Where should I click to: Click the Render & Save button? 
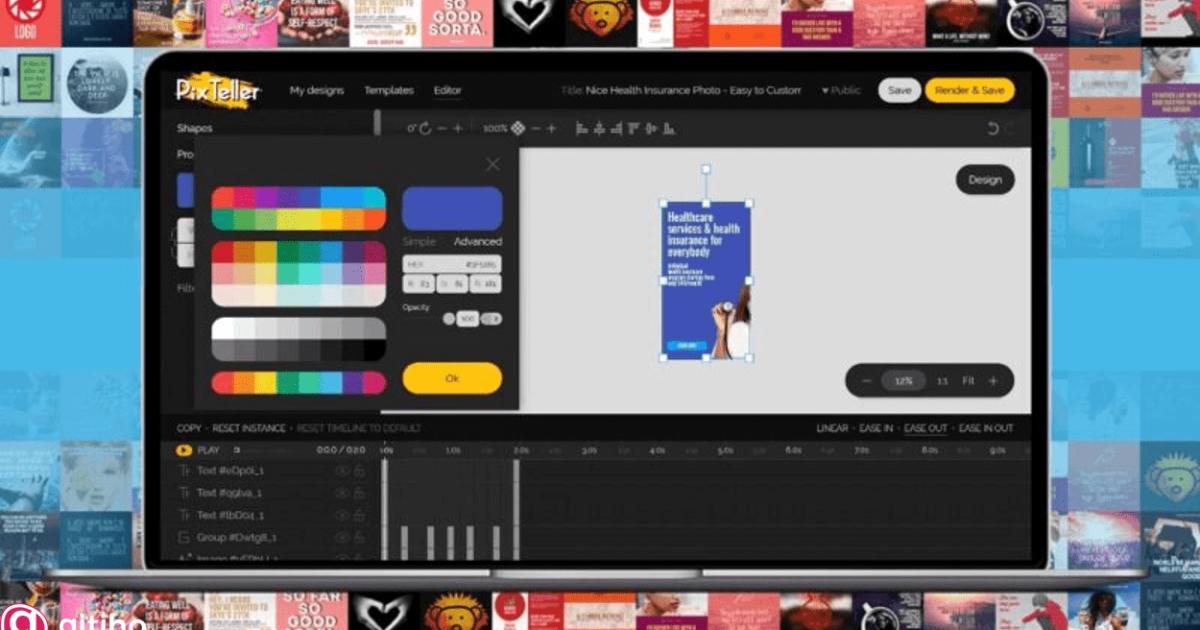click(x=969, y=91)
